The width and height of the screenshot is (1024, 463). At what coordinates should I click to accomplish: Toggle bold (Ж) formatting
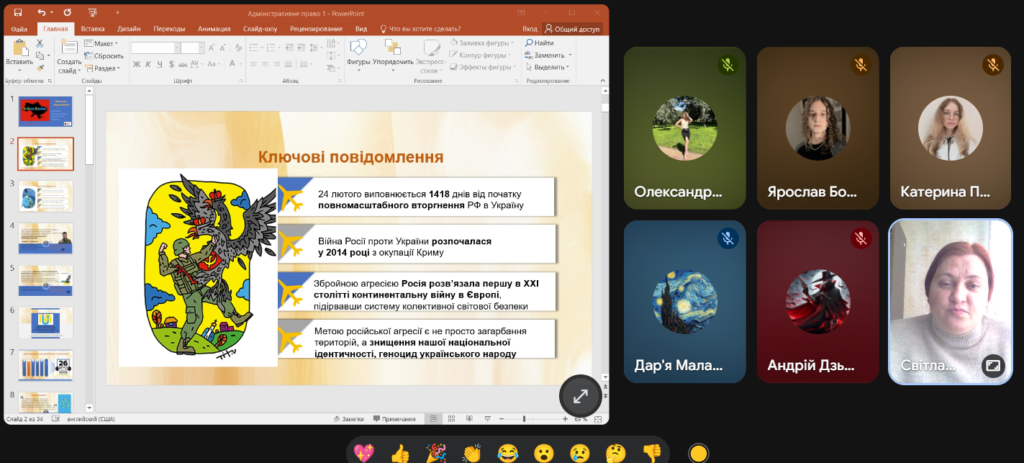136,65
